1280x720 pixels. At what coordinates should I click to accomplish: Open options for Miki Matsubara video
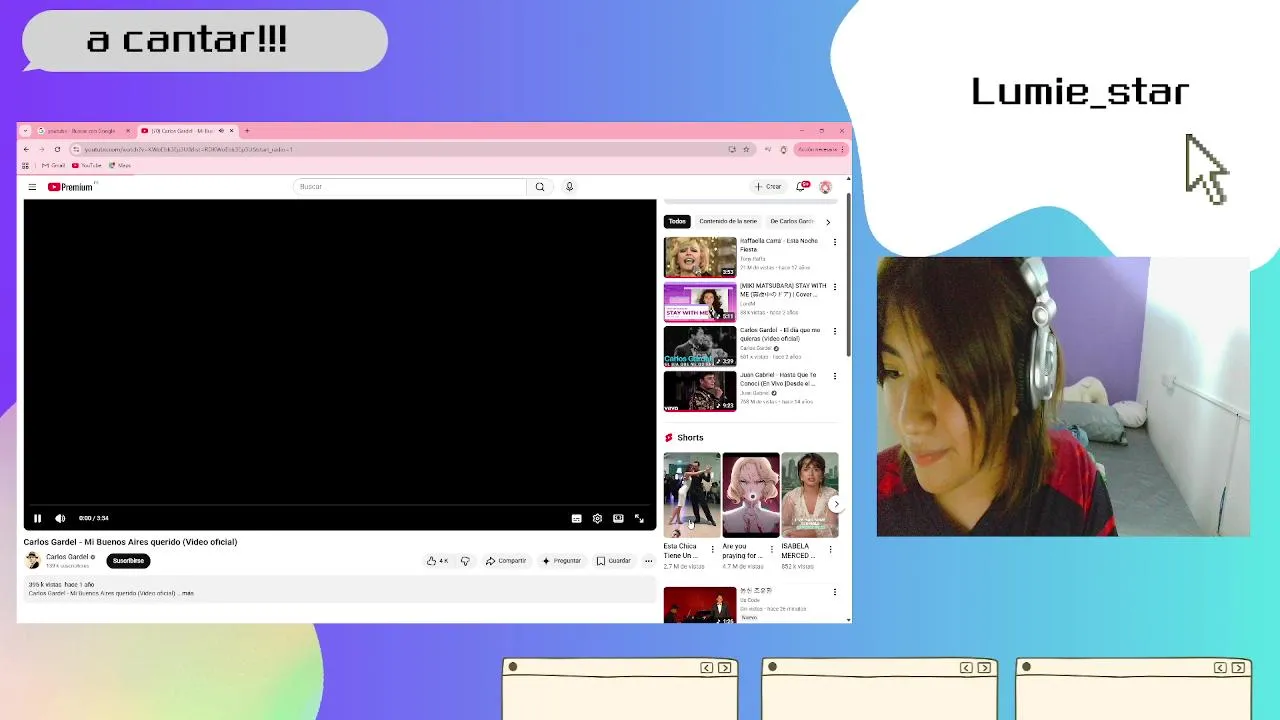tap(835, 287)
